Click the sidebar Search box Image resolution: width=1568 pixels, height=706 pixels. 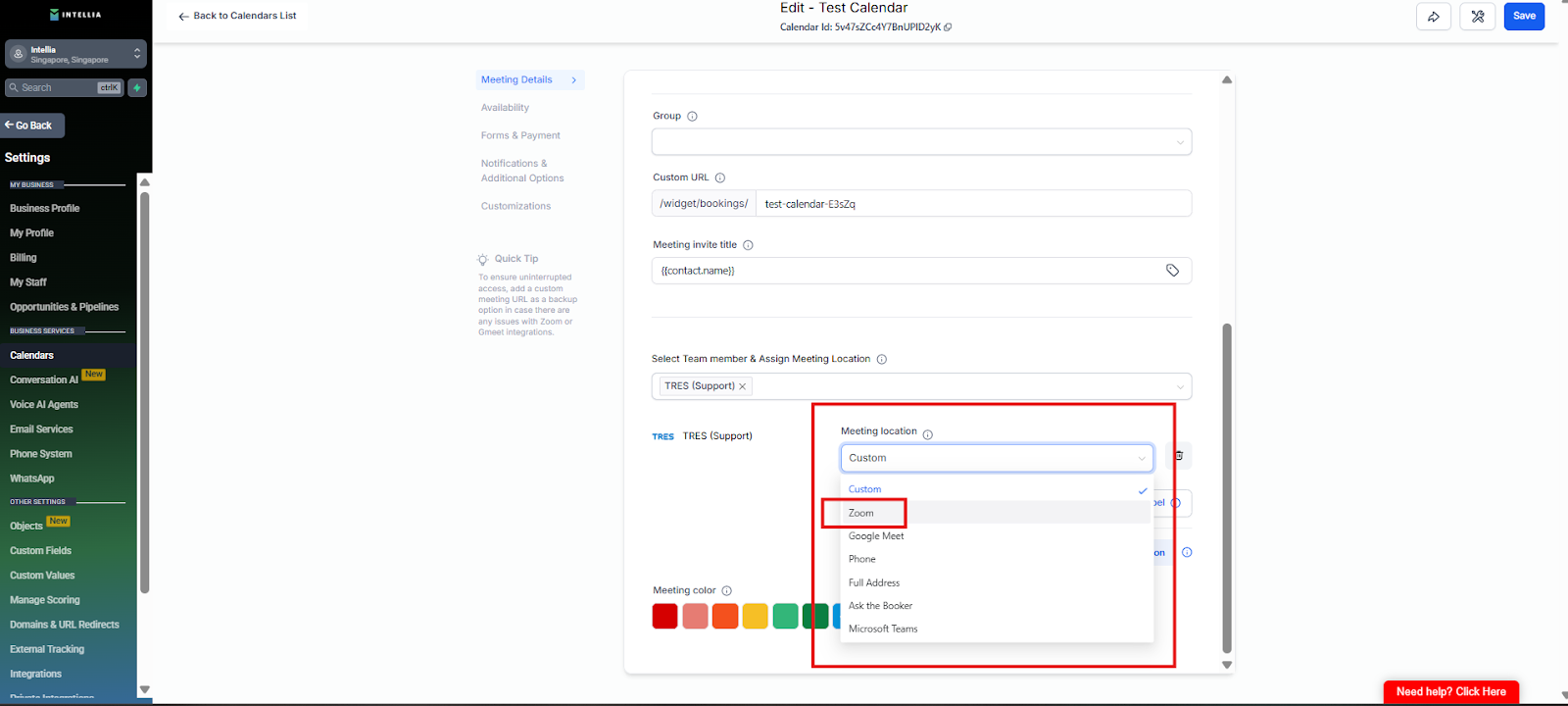click(x=65, y=87)
